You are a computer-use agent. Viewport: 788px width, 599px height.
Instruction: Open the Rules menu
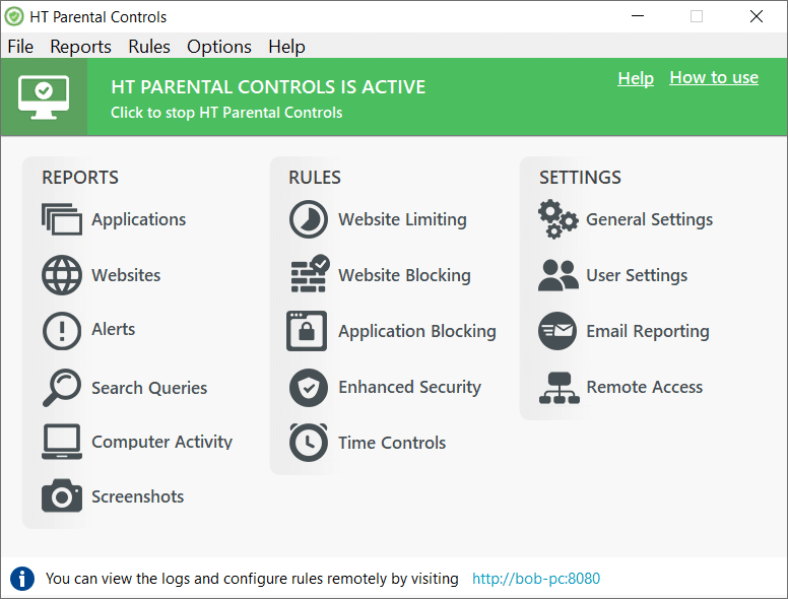pos(149,47)
